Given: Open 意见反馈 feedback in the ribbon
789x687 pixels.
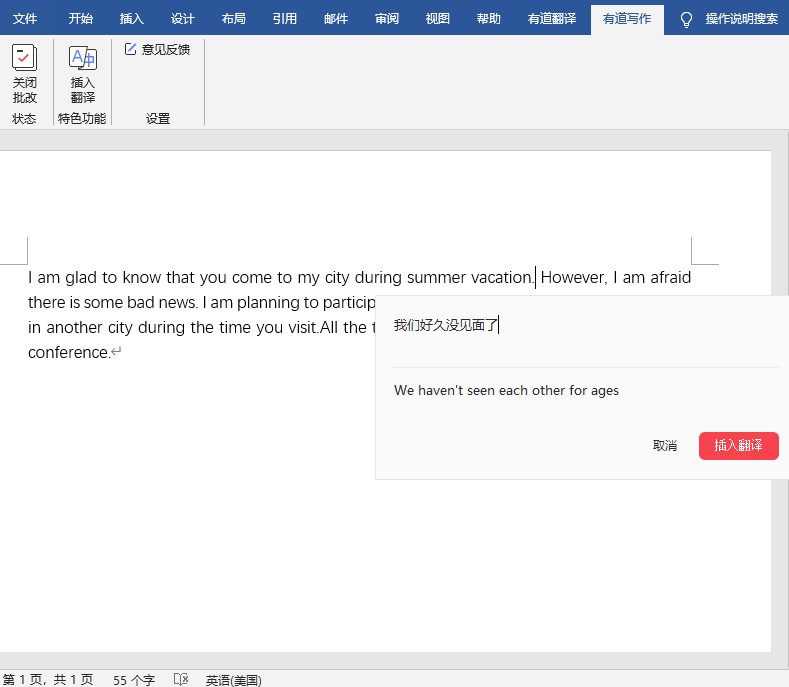Looking at the screenshot, I should coord(157,49).
